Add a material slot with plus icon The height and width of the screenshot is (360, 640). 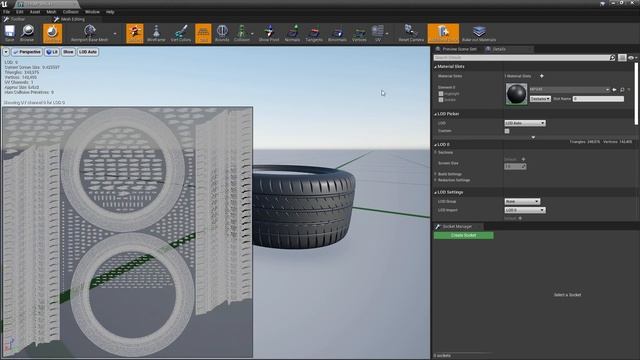pyautogui.click(x=542, y=76)
